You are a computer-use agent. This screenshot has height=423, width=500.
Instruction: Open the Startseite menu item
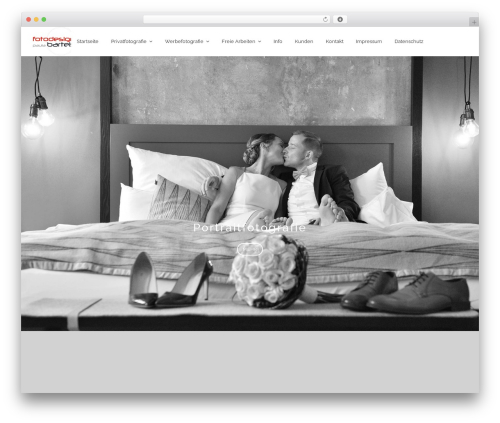click(x=87, y=41)
